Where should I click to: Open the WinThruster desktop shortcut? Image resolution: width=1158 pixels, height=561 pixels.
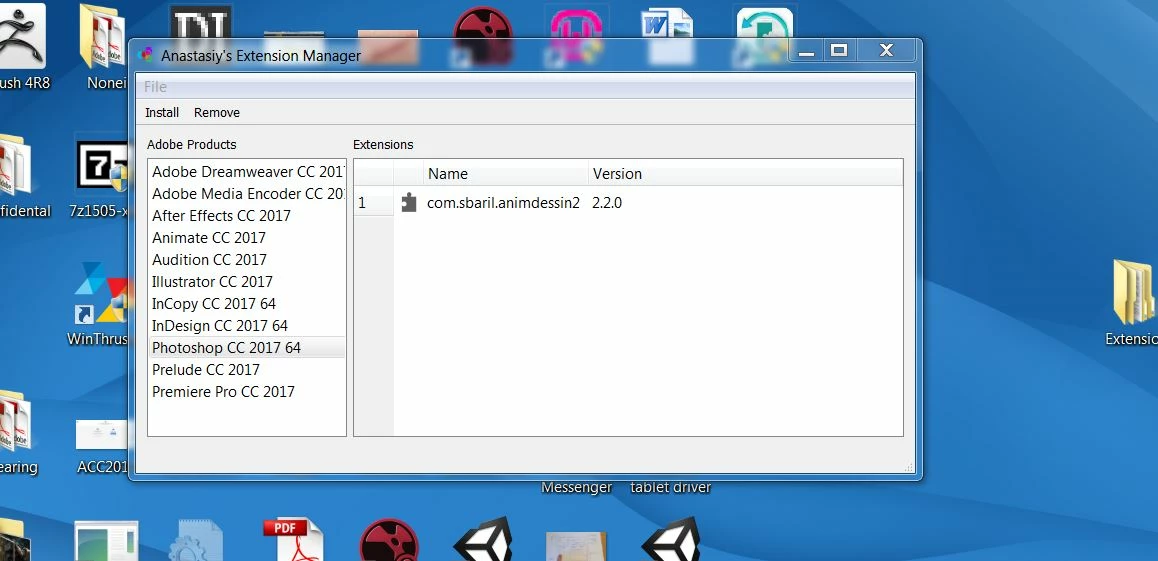pos(102,294)
